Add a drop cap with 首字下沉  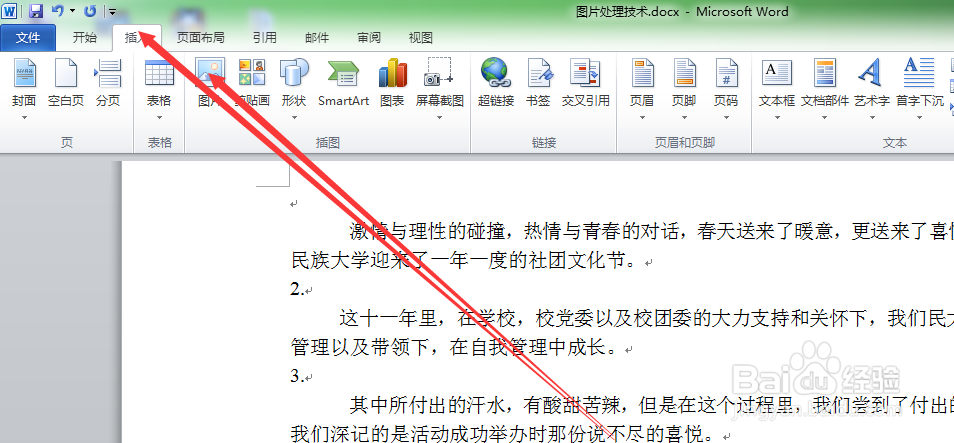[919, 82]
